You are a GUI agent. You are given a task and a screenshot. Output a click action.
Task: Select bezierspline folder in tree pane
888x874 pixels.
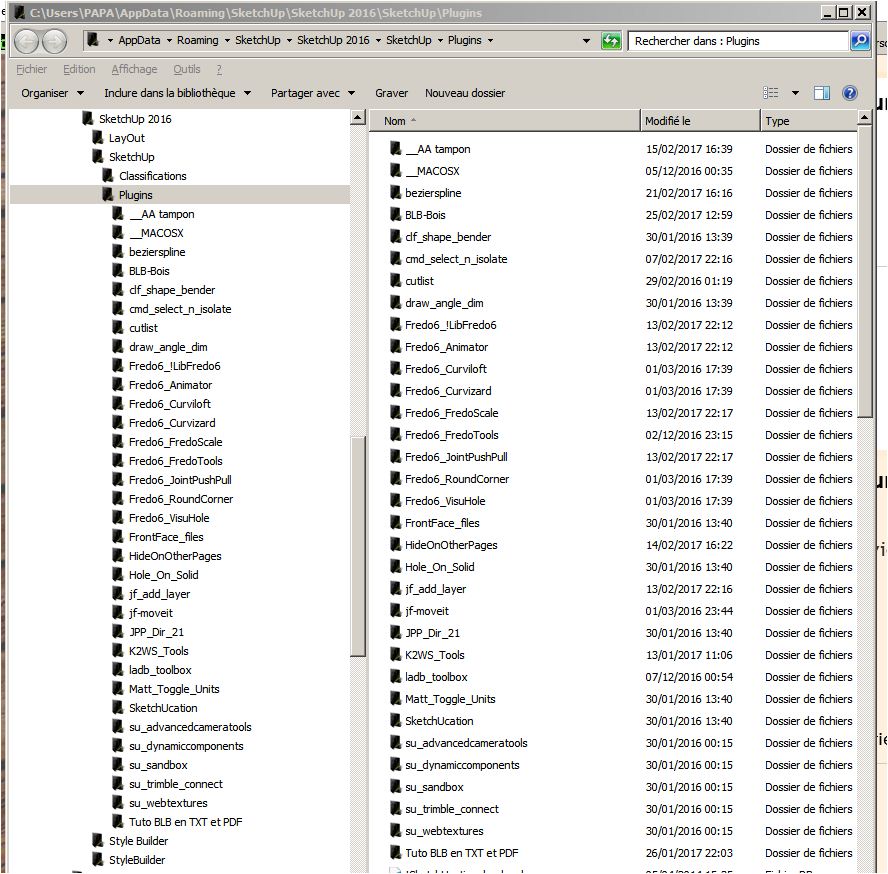coord(157,252)
